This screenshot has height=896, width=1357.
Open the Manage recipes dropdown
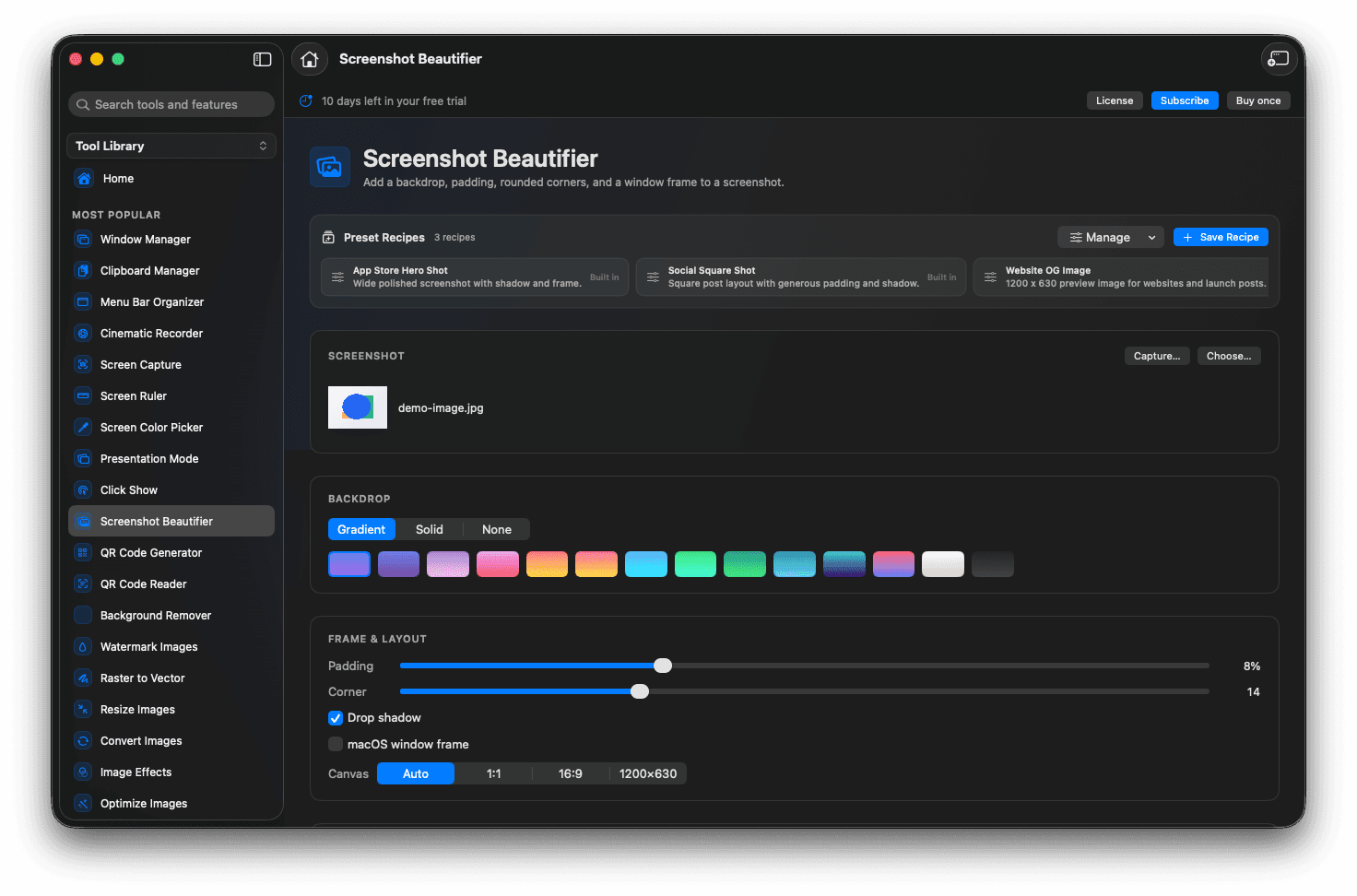coord(1111,238)
